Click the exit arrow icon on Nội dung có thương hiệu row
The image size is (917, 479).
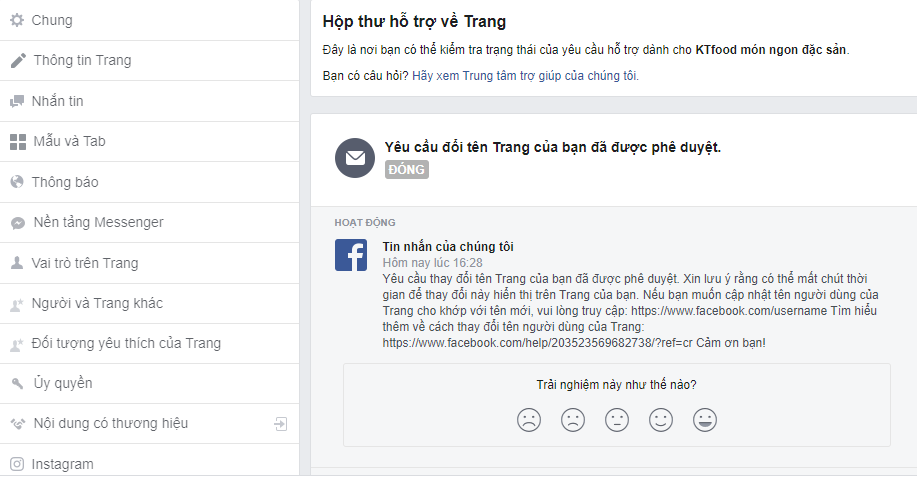point(281,424)
